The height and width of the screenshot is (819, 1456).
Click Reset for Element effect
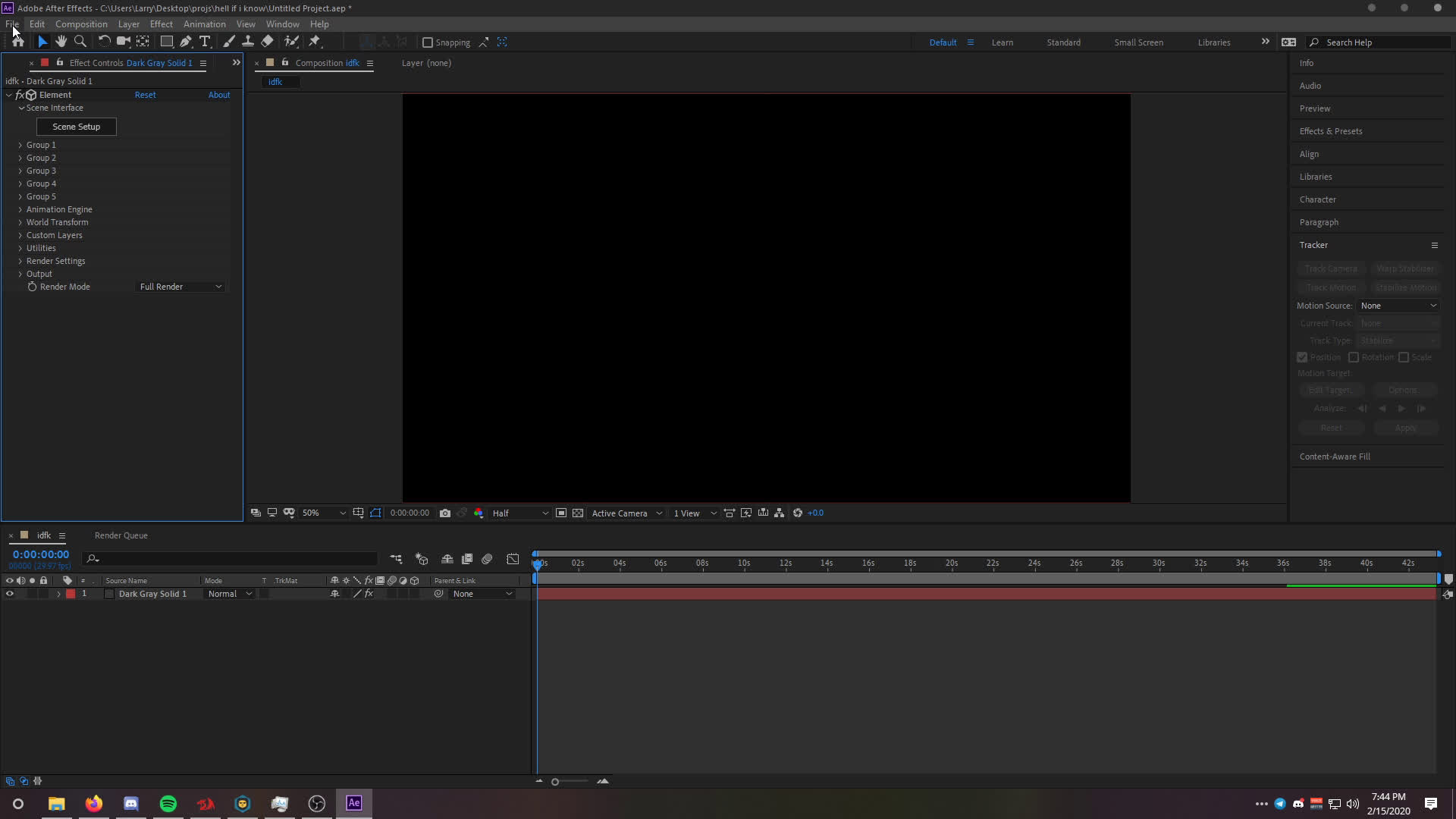pos(145,95)
